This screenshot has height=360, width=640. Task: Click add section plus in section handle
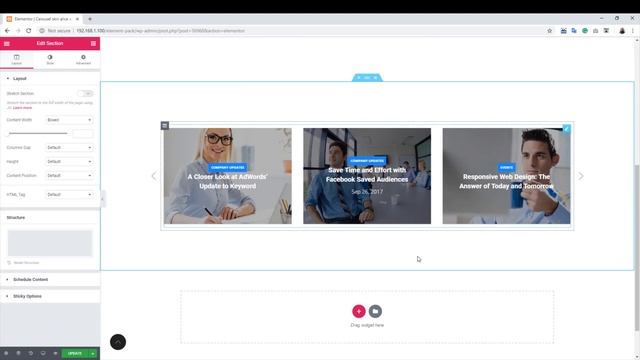tap(359, 78)
